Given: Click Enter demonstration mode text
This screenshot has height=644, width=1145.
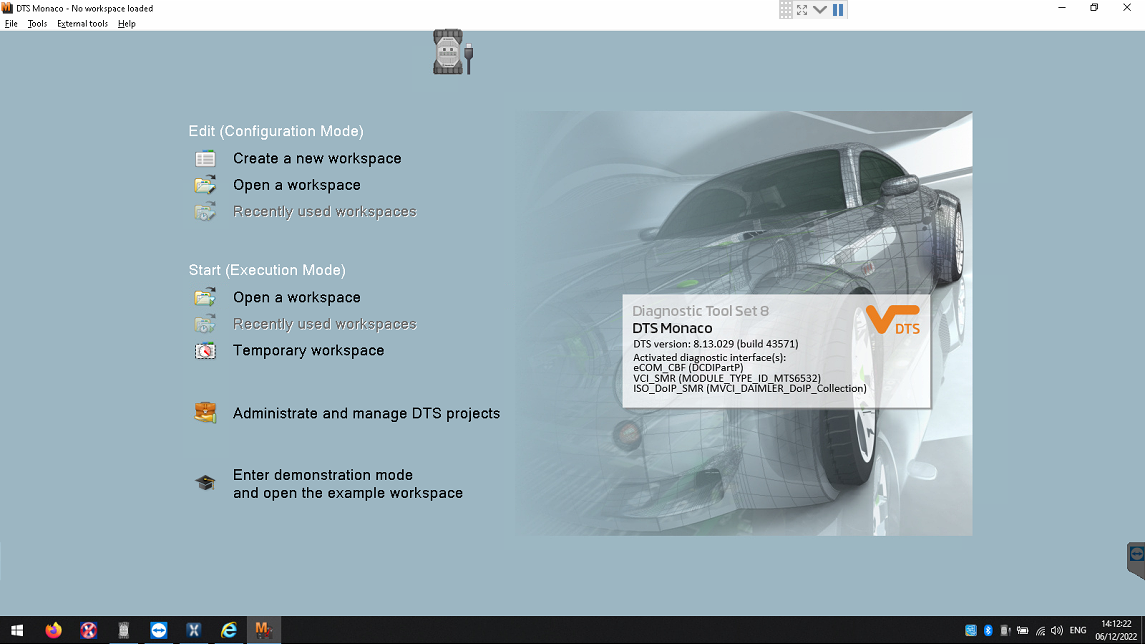Looking at the screenshot, I should coord(323,476).
